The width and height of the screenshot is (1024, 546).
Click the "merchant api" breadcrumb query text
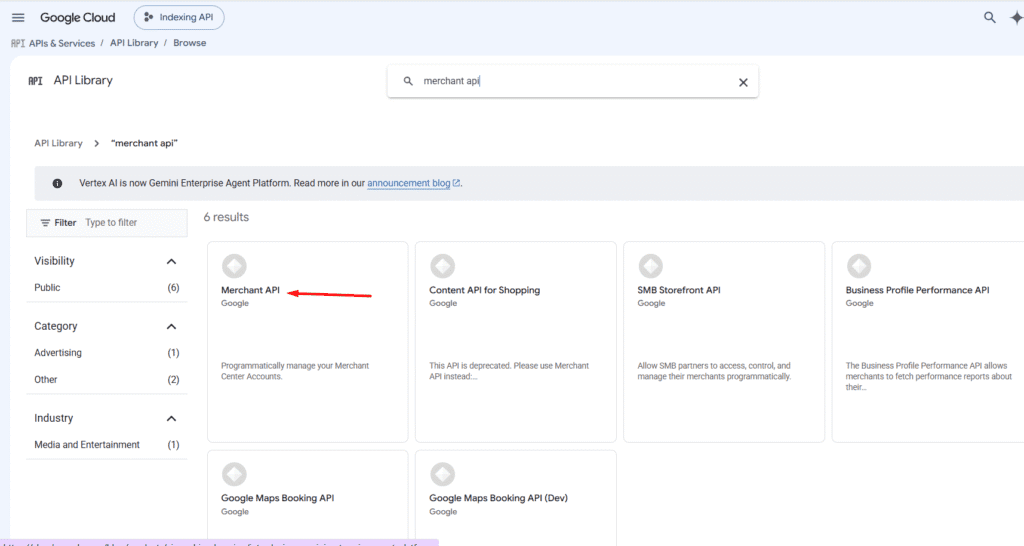144,143
